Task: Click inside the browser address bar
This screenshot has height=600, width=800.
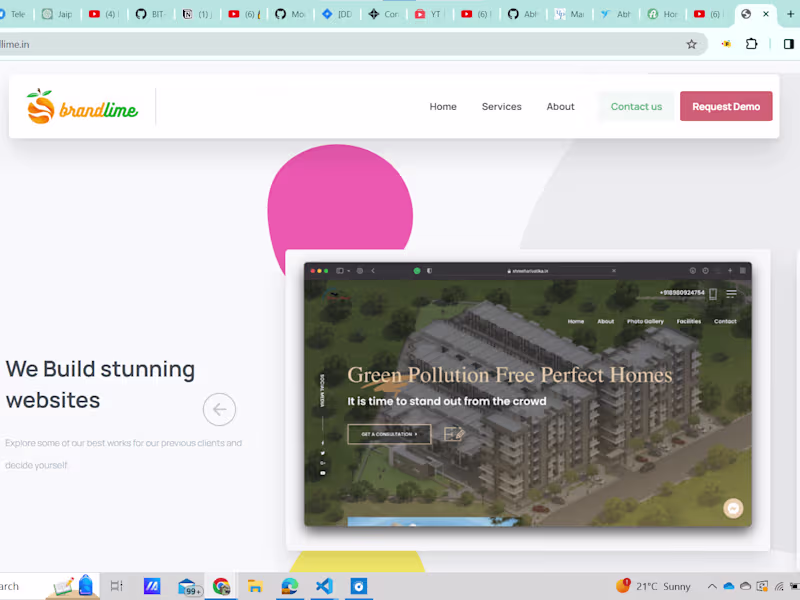Action: tap(300, 44)
